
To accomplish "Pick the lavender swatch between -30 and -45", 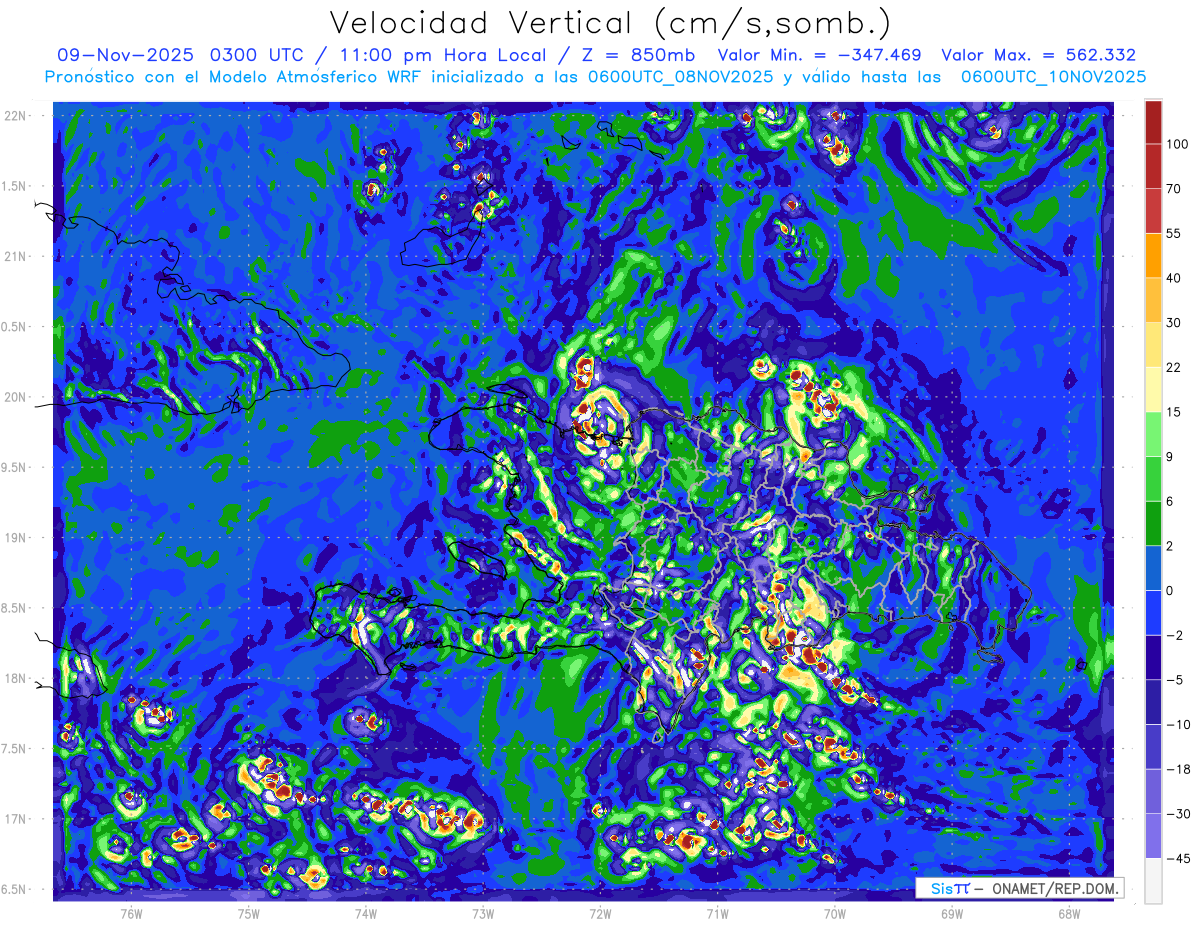I will (1153, 836).
